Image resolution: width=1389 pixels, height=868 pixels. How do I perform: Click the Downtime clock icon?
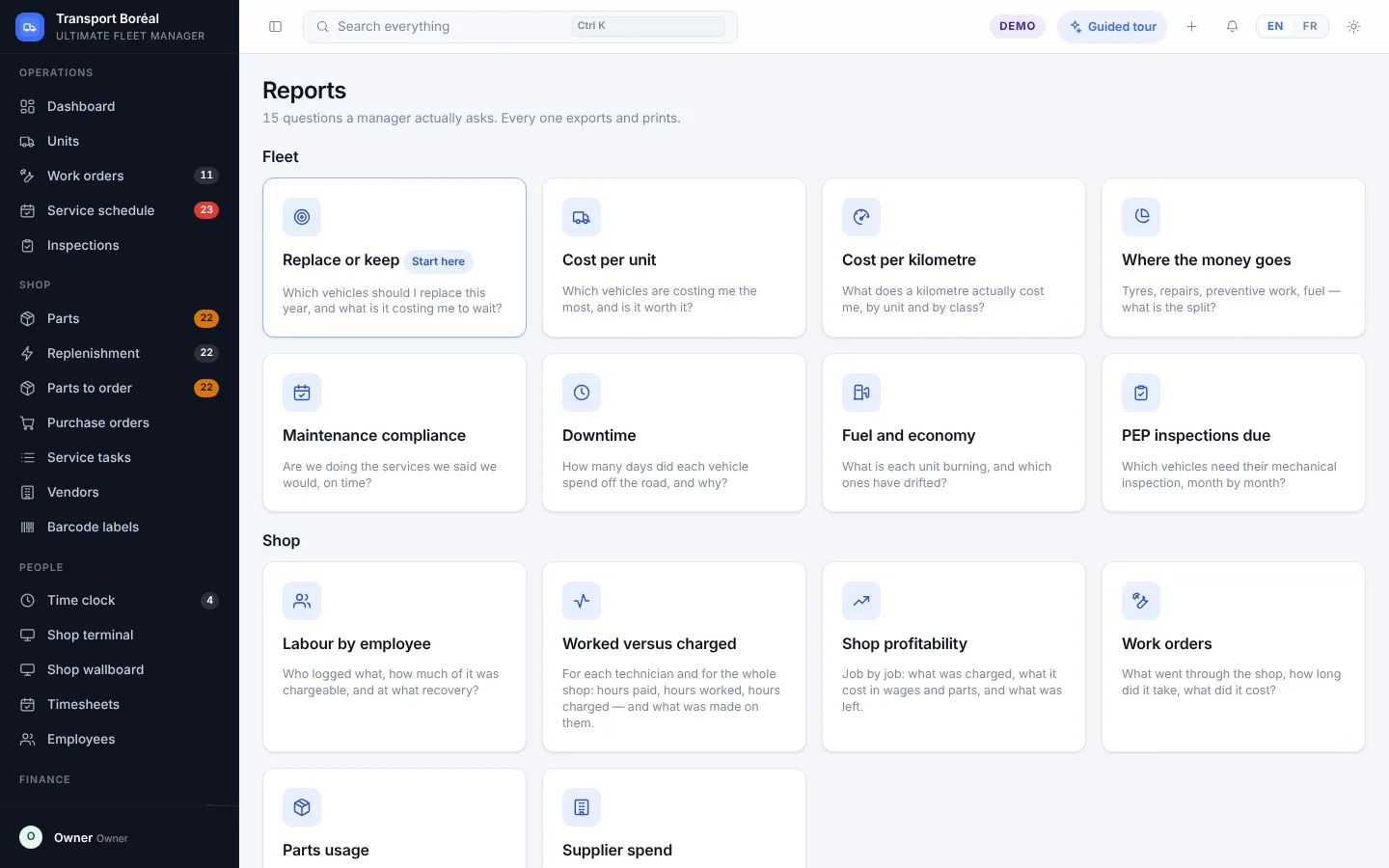[x=582, y=393]
